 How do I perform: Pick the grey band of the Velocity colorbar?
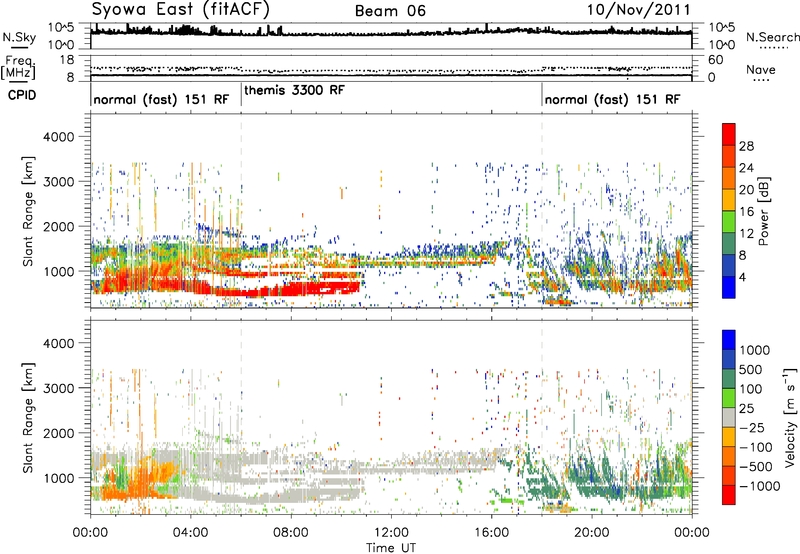coord(729,418)
